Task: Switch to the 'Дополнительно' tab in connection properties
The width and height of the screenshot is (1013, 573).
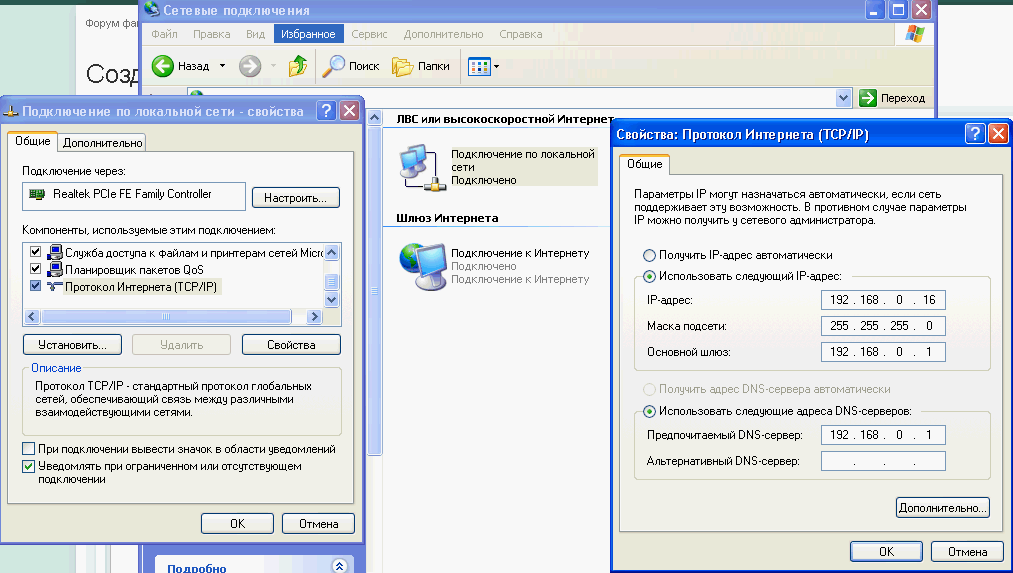Action: 103,143
